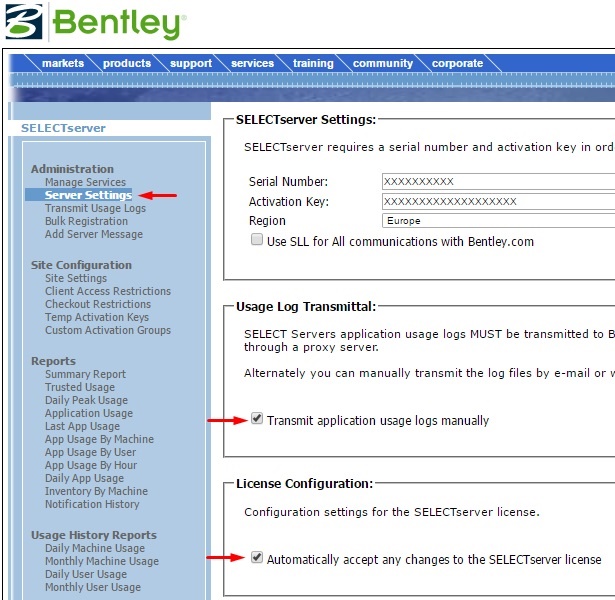Open the Region dropdown showing Europe
Screen dimensions: 615x600
pos(499,220)
